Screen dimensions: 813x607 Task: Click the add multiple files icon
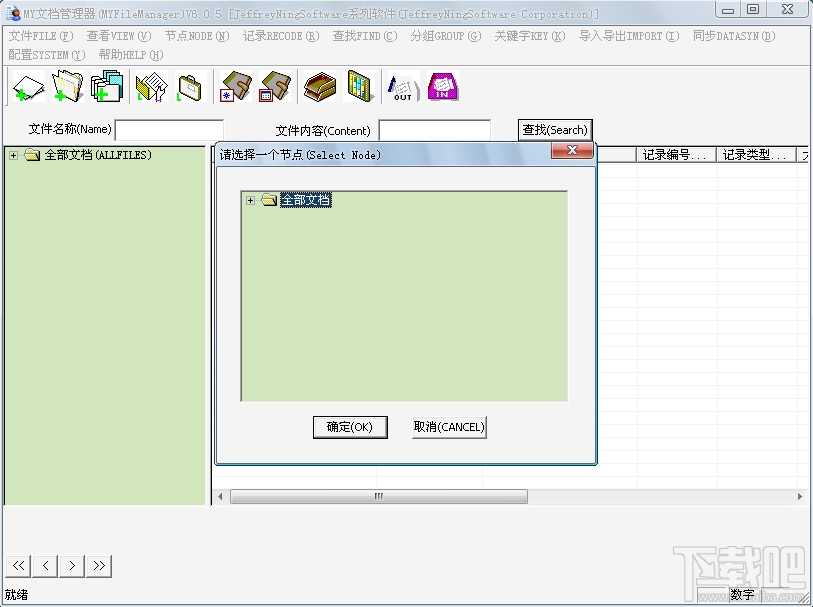tap(105, 87)
